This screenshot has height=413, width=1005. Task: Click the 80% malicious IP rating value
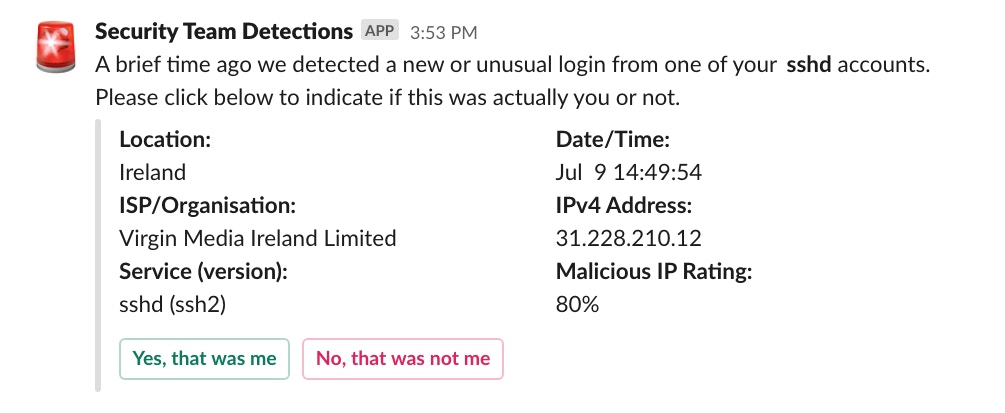tap(577, 304)
